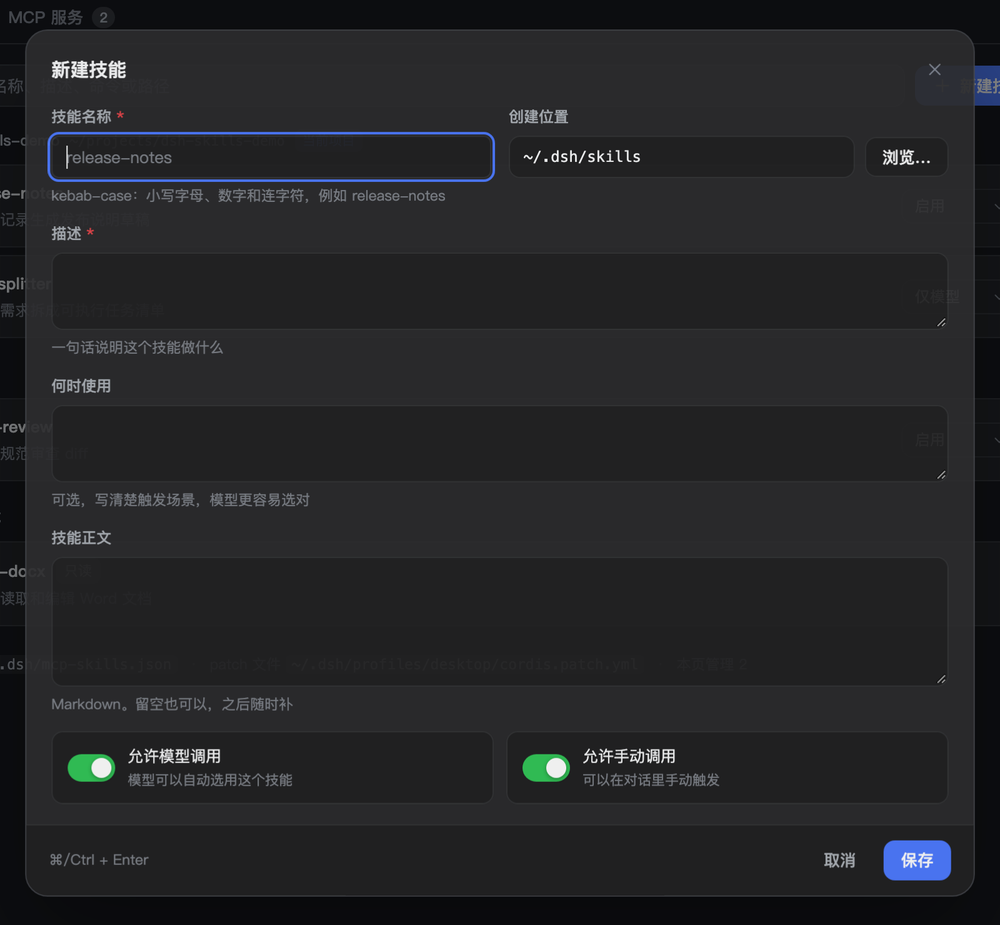The width and height of the screenshot is (1000, 925).
Task: Click the 技能名称 label
Action: [x=81, y=117]
